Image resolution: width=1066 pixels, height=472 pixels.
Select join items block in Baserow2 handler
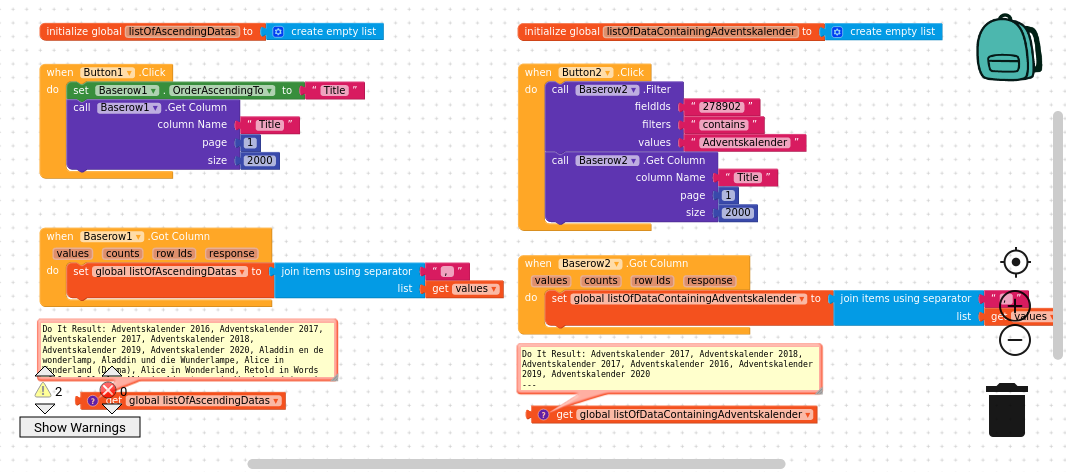pyautogui.click(x=908, y=307)
